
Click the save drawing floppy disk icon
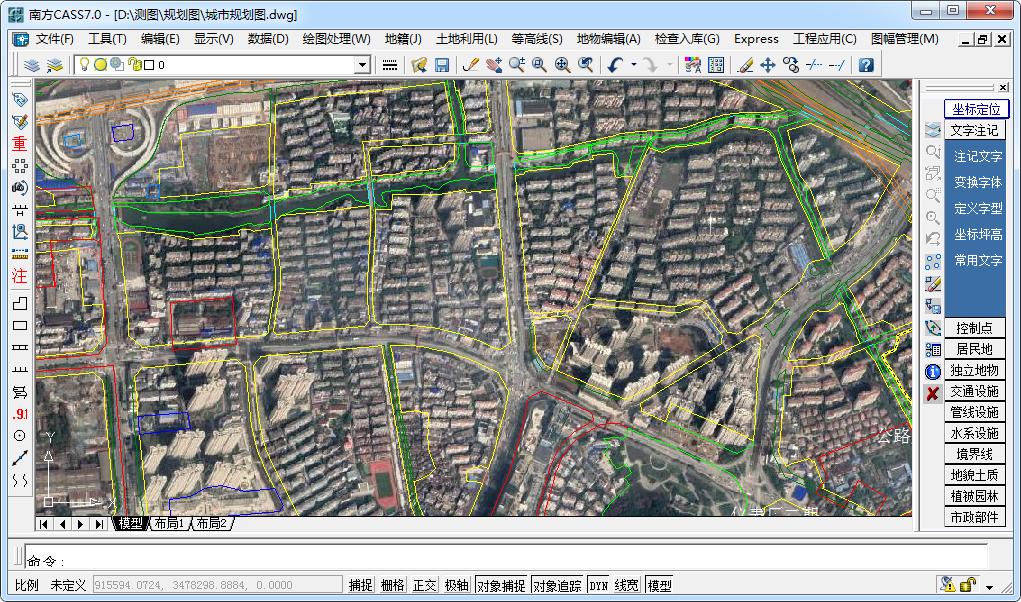442,65
